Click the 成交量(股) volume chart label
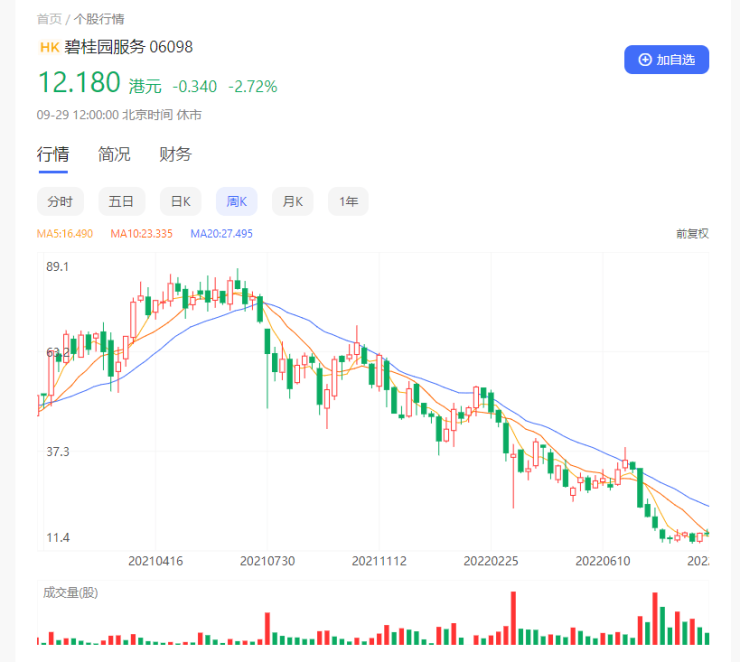Image resolution: width=740 pixels, height=662 pixels. [70, 592]
